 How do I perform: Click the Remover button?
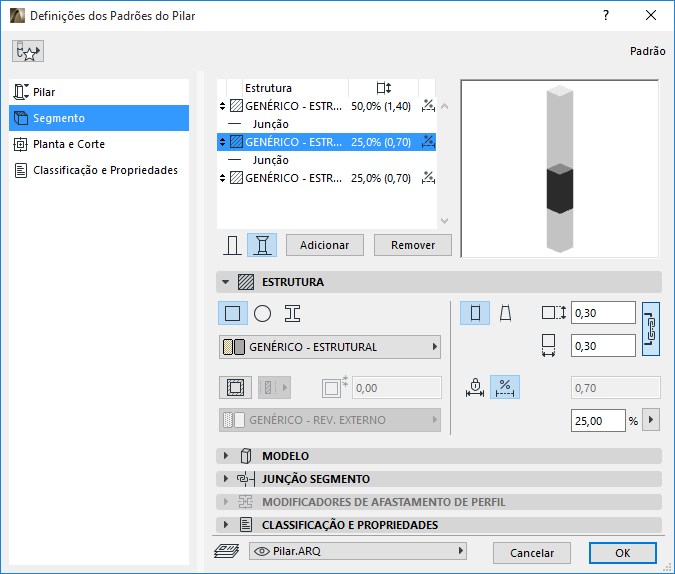(x=413, y=245)
